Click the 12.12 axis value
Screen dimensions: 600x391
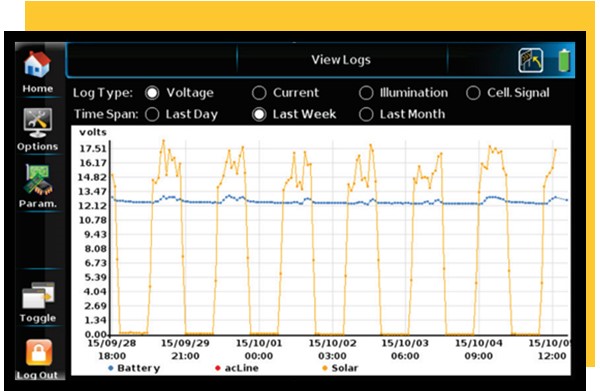(x=93, y=206)
